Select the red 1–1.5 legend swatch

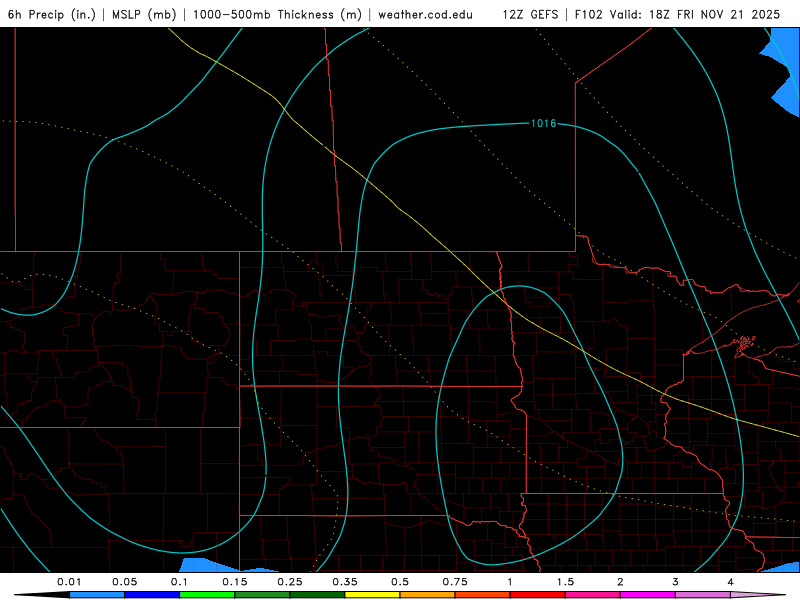pyautogui.click(x=538, y=595)
